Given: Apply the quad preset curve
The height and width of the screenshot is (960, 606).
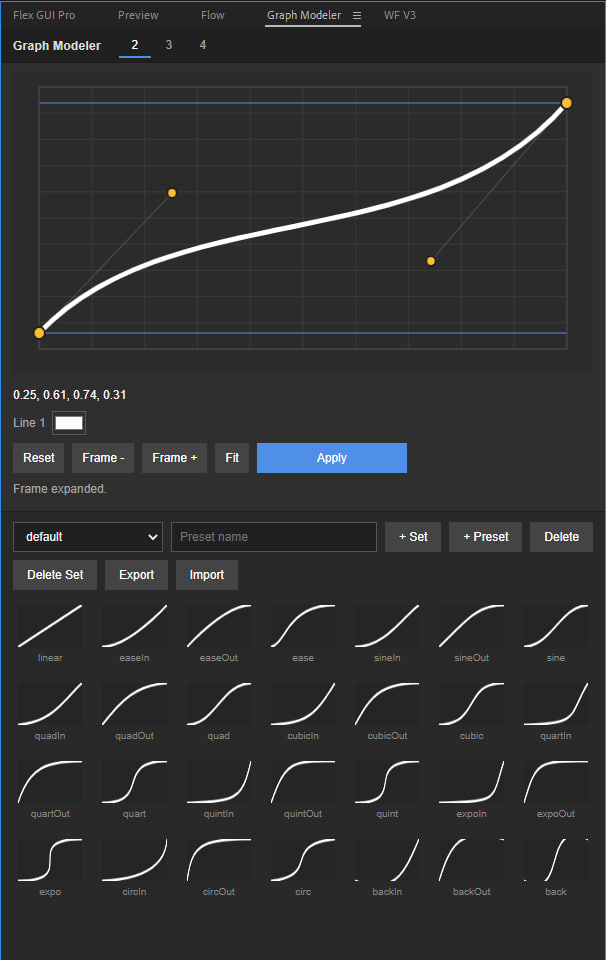Looking at the screenshot, I should 219,704.
